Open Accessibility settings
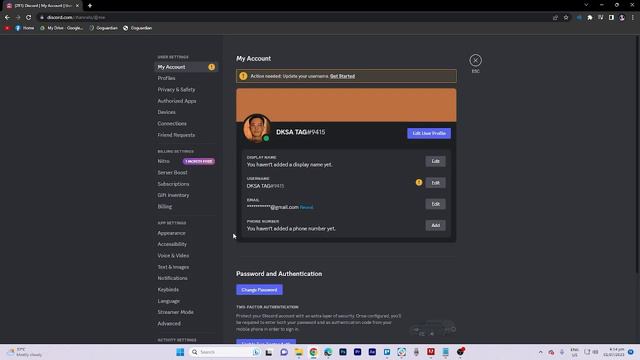This screenshot has width=640, height=360. point(172,244)
